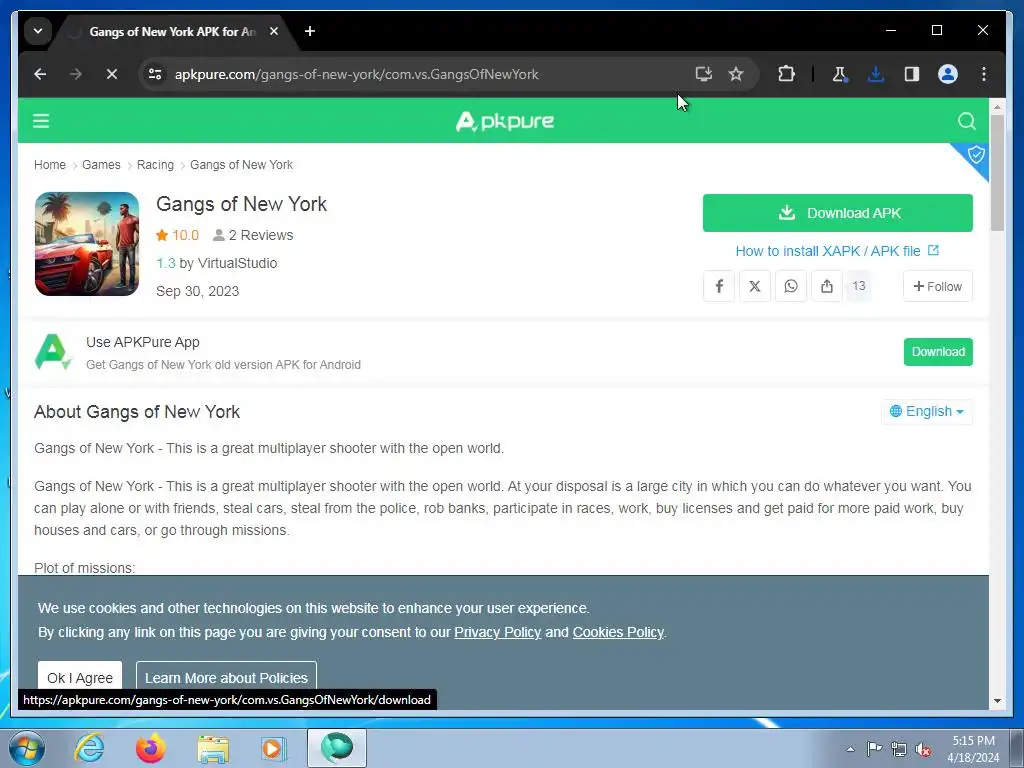Open the browser three-dot menu
The height and width of the screenshot is (768, 1024).
tap(984, 74)
